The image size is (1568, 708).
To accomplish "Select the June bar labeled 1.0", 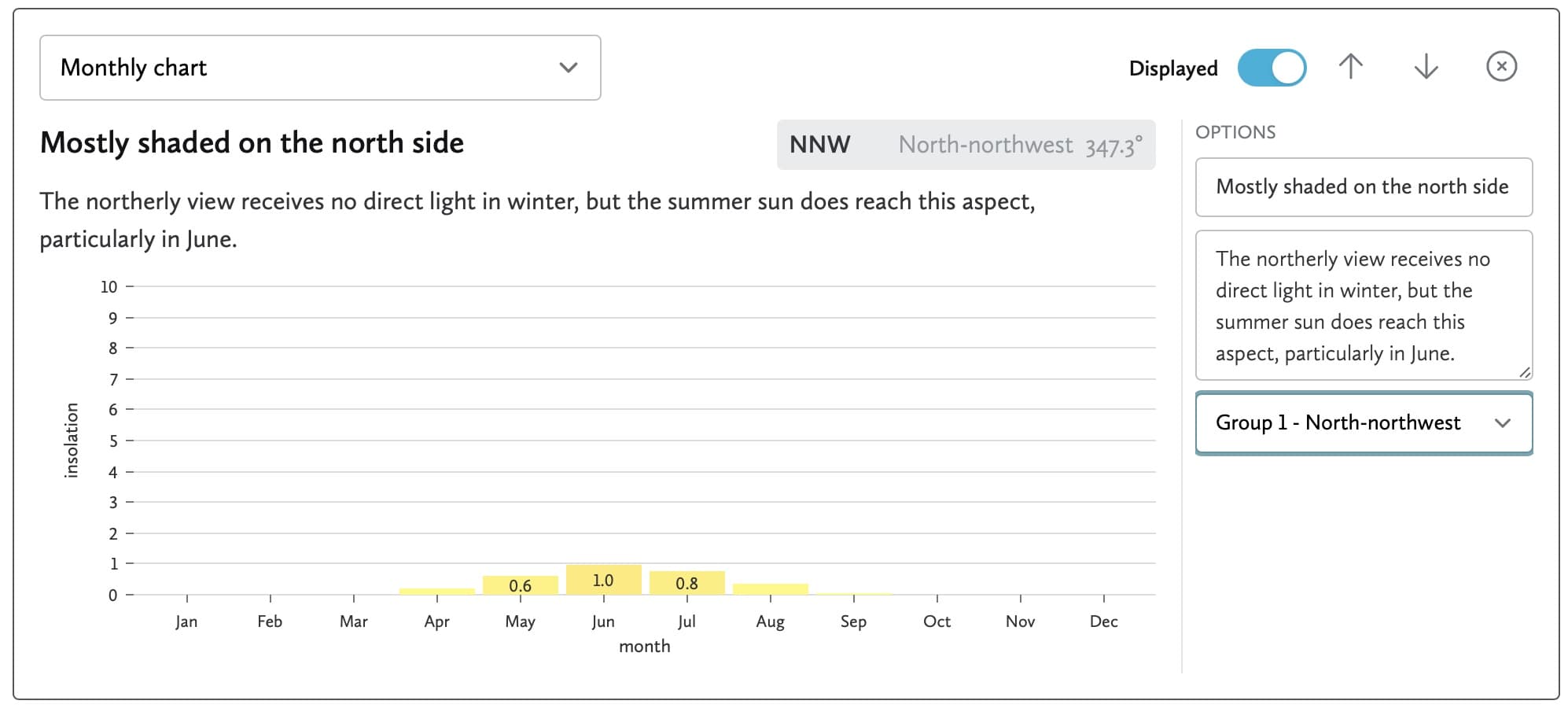I will click(604, 580).
